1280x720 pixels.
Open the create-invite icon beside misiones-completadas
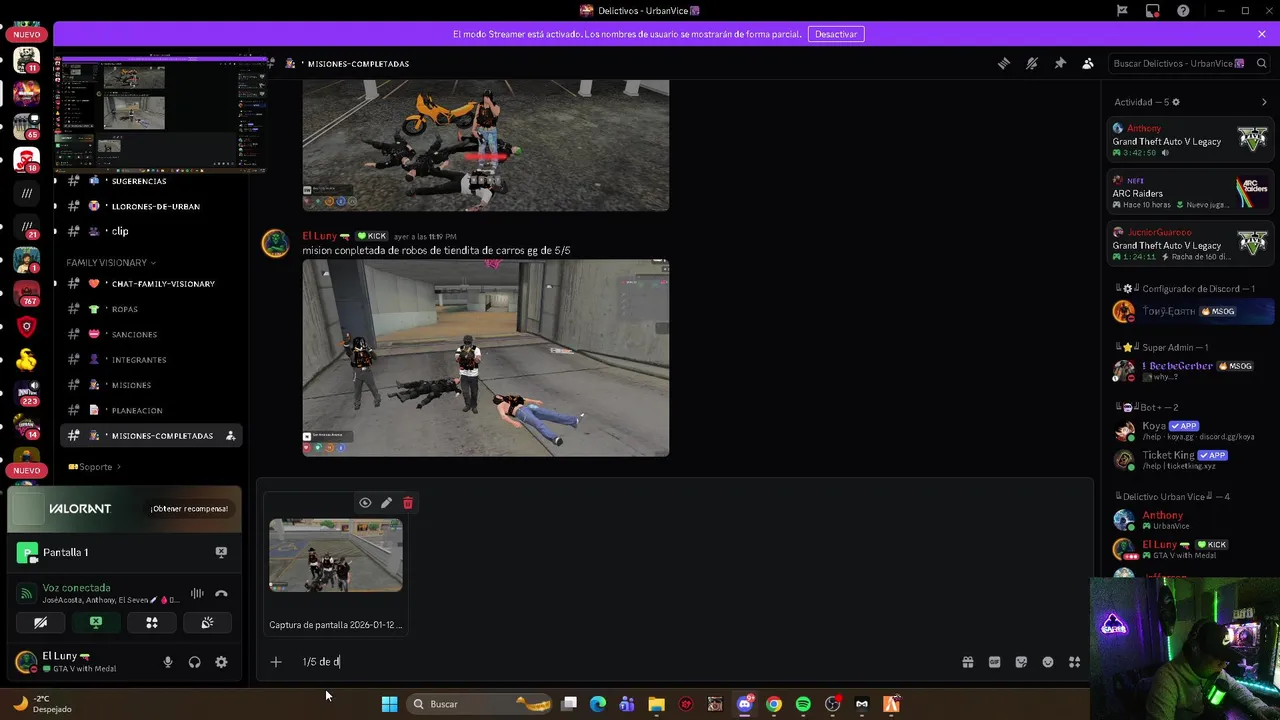(x=231, y=436)
